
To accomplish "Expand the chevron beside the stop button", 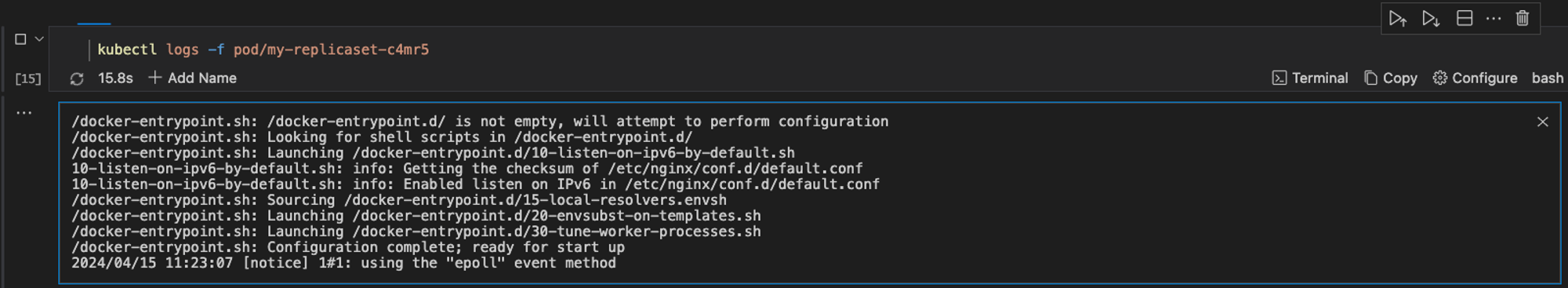I will (x=39, y=38).
